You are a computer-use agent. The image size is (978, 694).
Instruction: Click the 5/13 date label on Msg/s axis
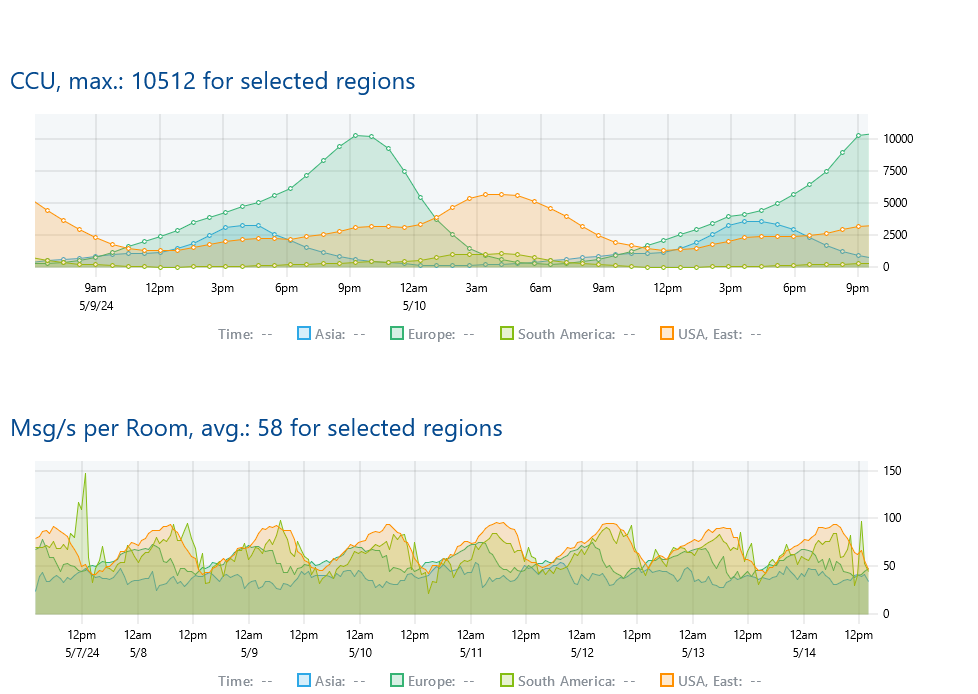click(693, 653)
